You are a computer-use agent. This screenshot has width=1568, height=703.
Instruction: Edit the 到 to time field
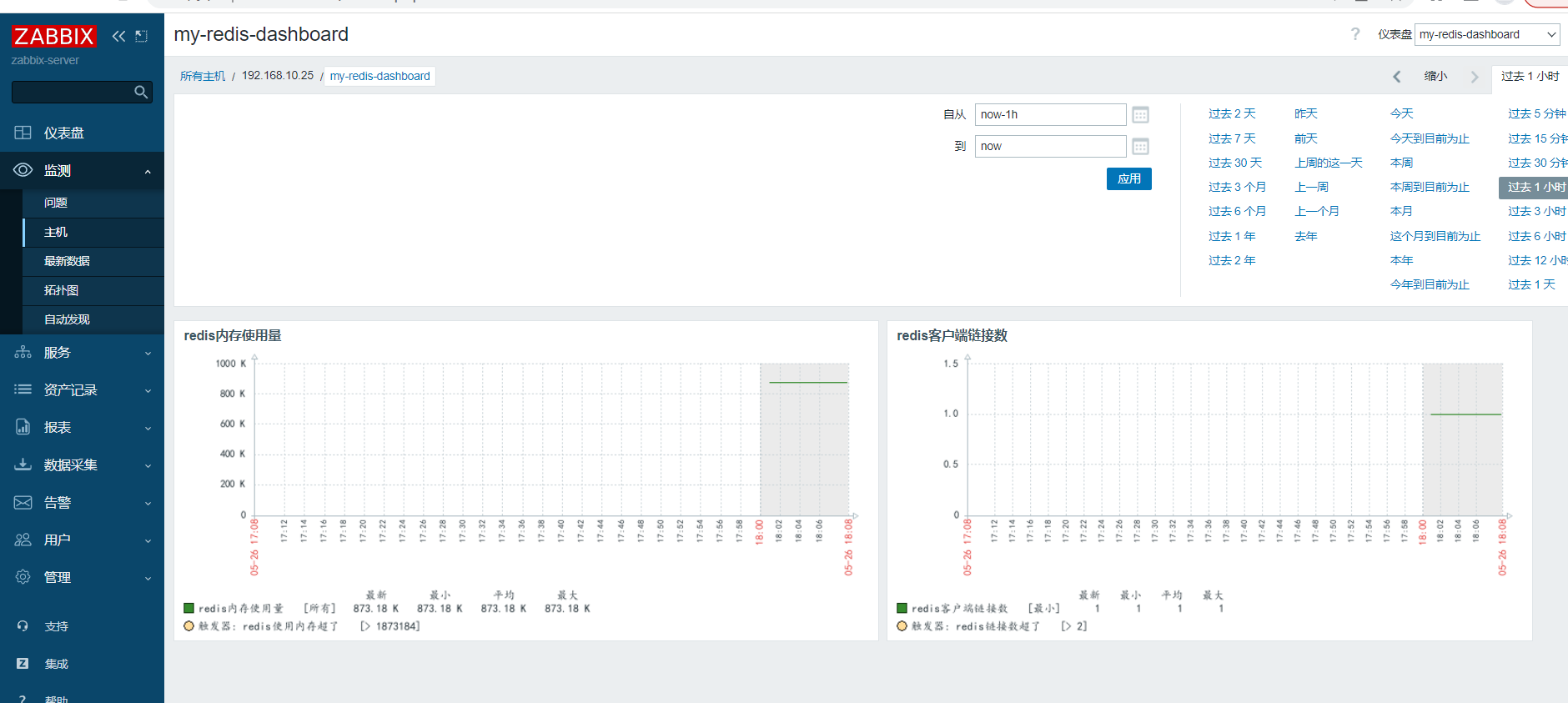click(x=1050, y=146)
